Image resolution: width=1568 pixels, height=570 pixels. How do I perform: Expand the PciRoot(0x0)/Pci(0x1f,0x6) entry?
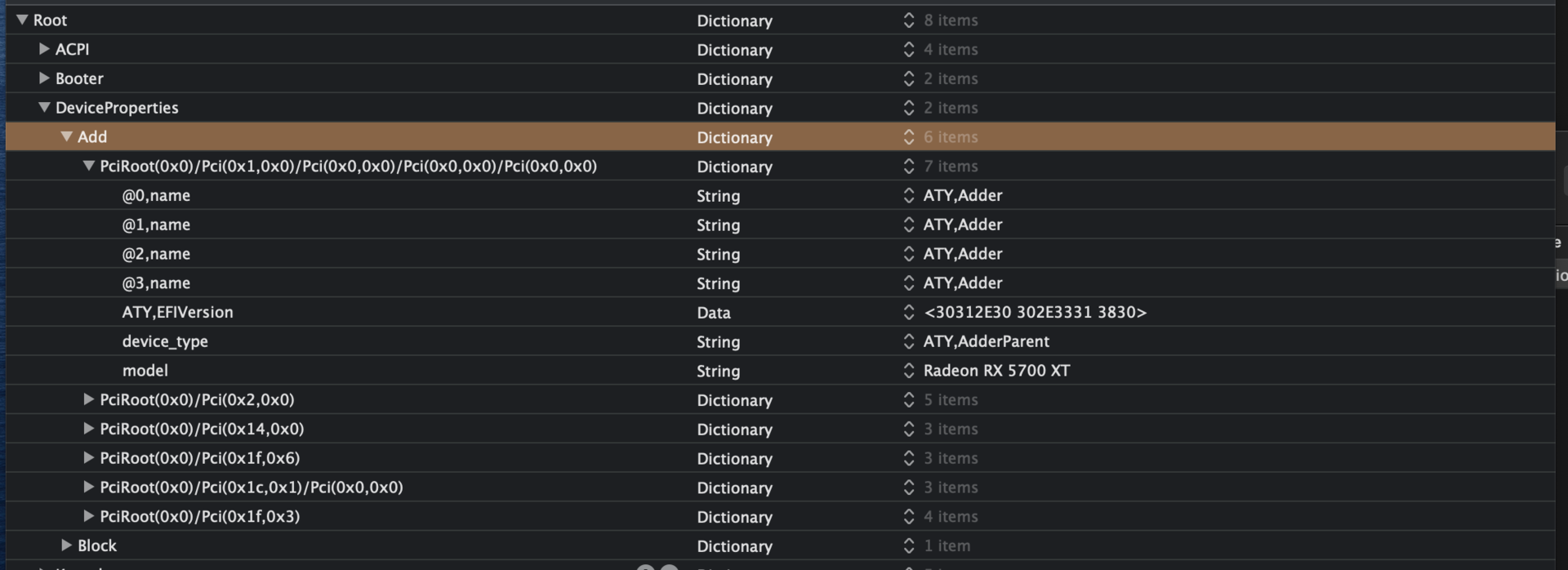[x=88, y=458]
